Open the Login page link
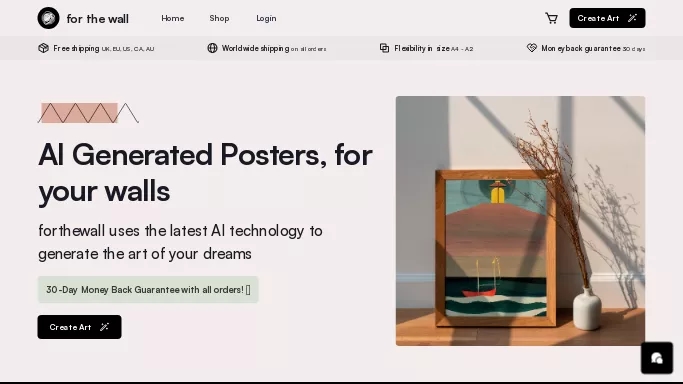The width and height of the screenshot is (683, 384). [x=266, y=18]
